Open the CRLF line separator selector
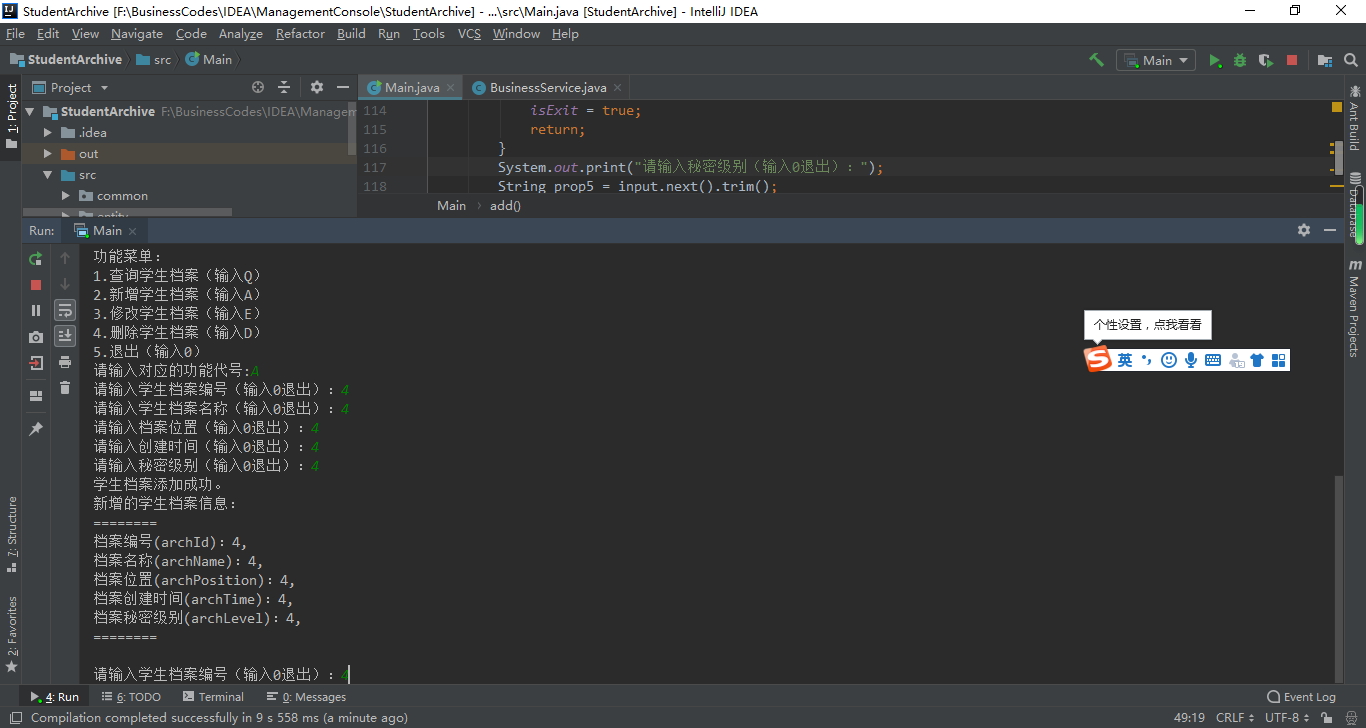 pyautogui.click(x=1235, y=717)
